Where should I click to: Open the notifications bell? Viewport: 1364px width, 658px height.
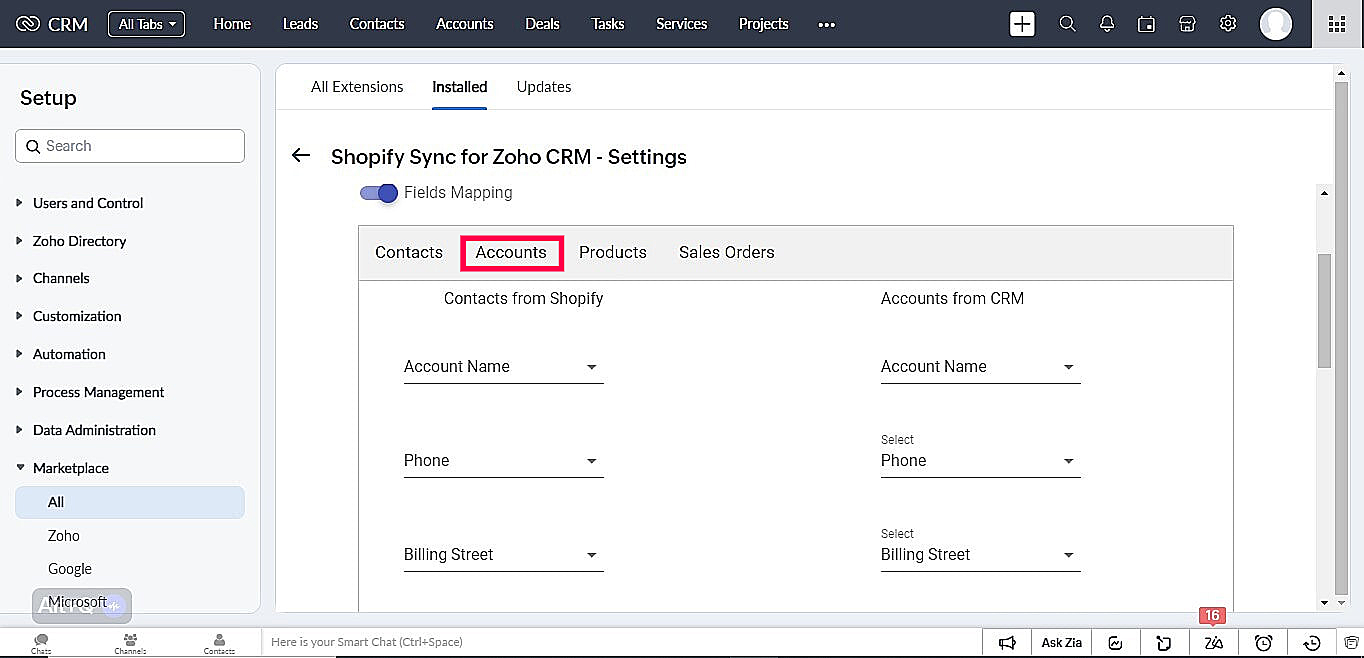pos(1107,24)
